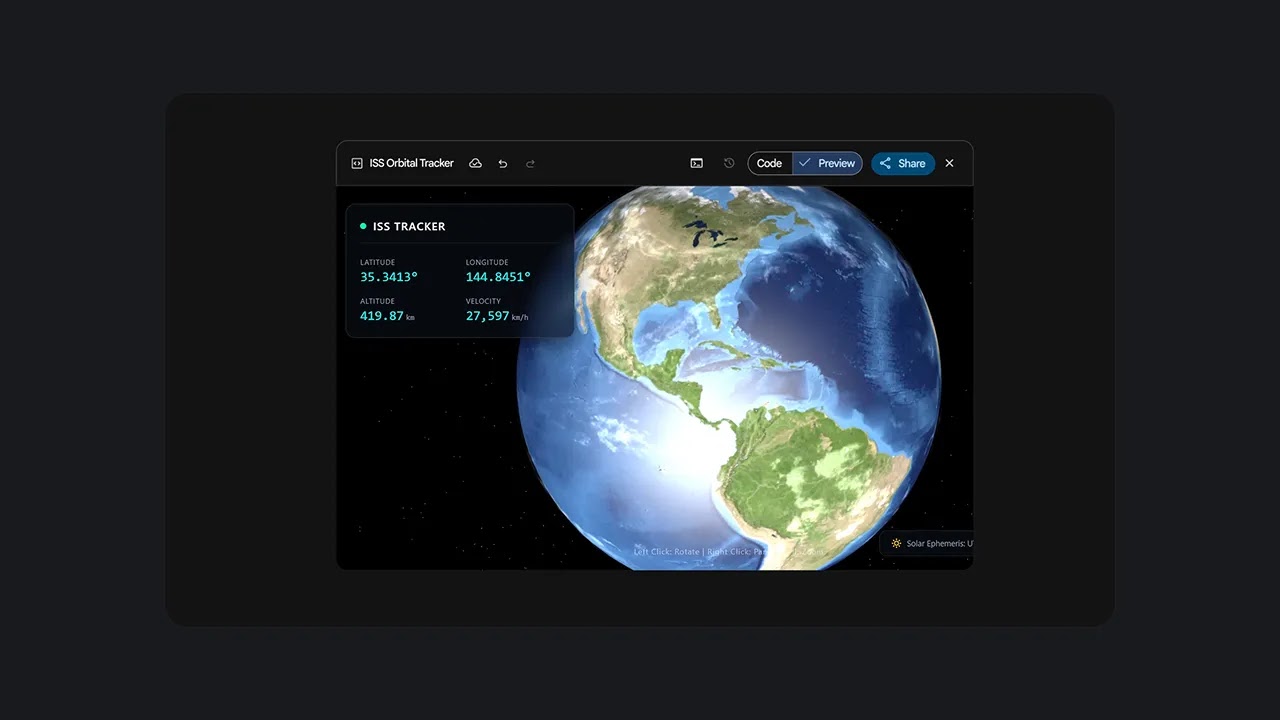Click the green ISS status dot

coord(363,226)
